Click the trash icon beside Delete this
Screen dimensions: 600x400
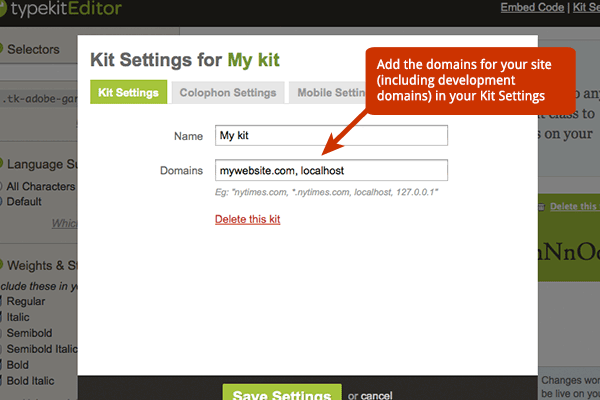point(541,207)
